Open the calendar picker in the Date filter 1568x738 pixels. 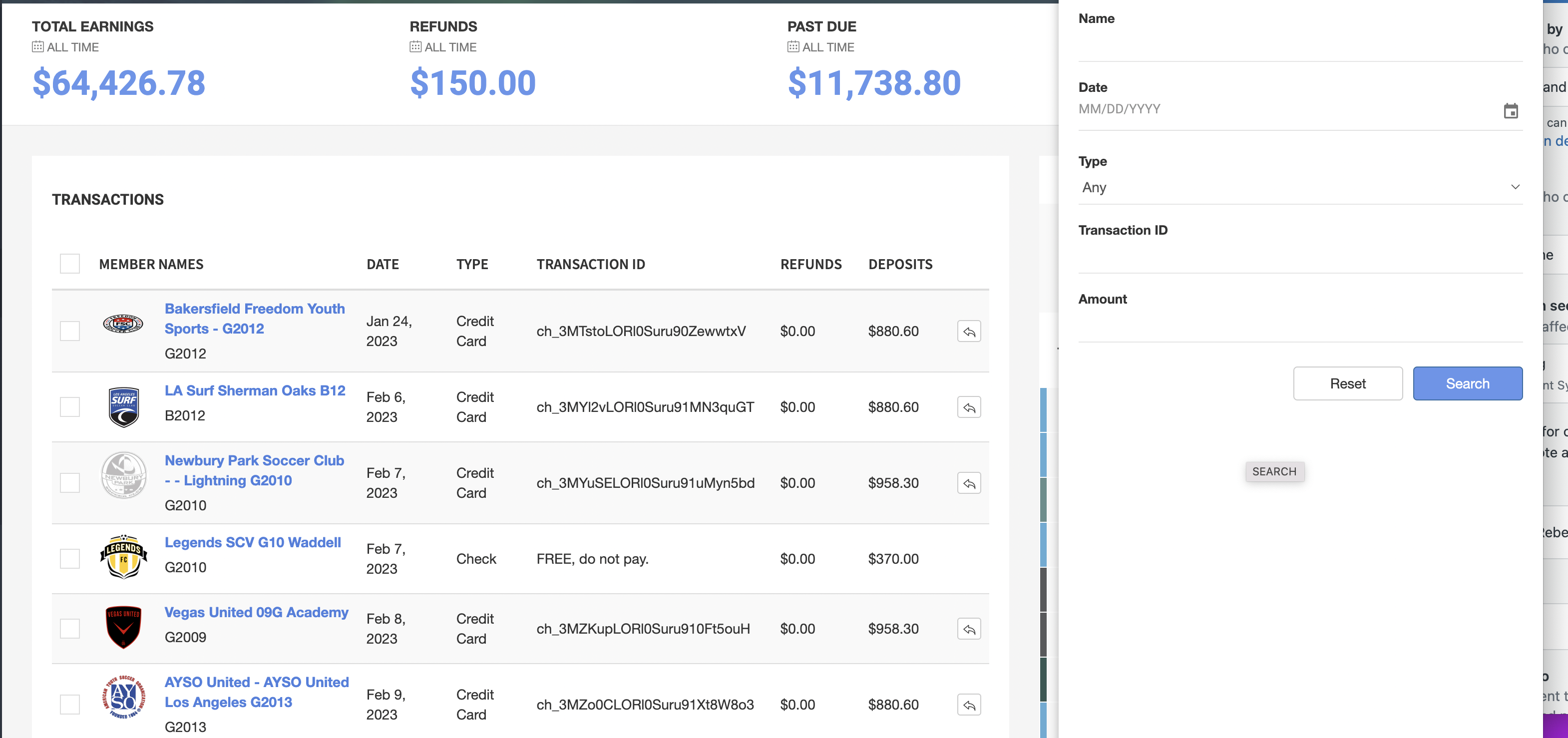1512,110
